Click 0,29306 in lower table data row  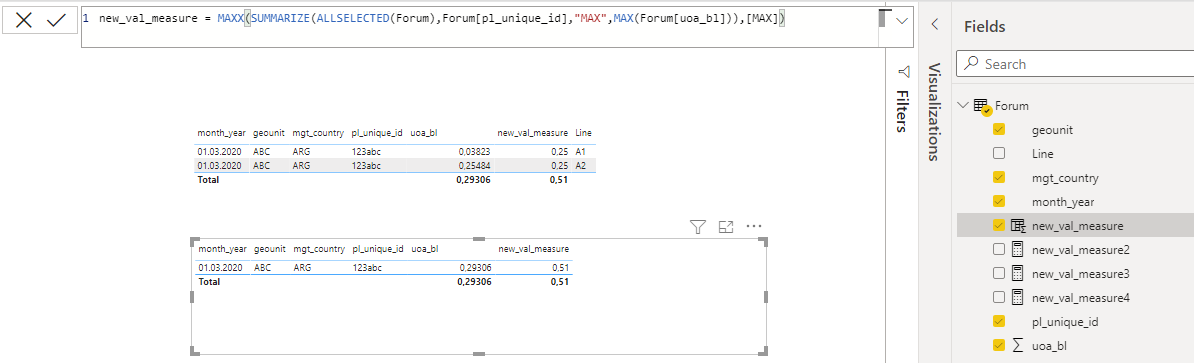pos(474,268)
